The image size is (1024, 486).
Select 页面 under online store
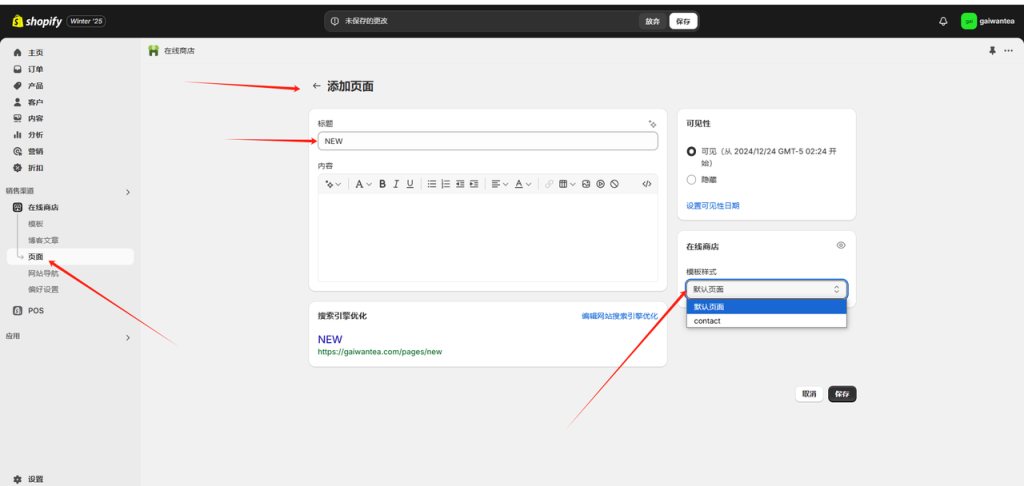tap(69, 257)
